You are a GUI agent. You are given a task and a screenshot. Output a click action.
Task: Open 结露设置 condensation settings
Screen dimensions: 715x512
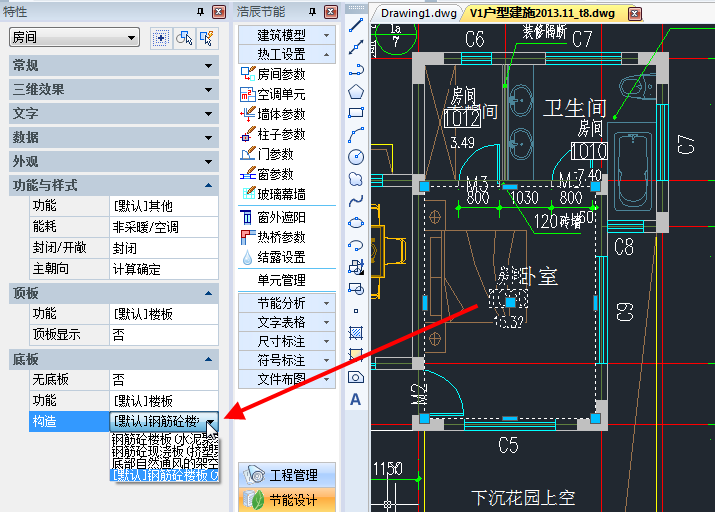pos(273,257)
